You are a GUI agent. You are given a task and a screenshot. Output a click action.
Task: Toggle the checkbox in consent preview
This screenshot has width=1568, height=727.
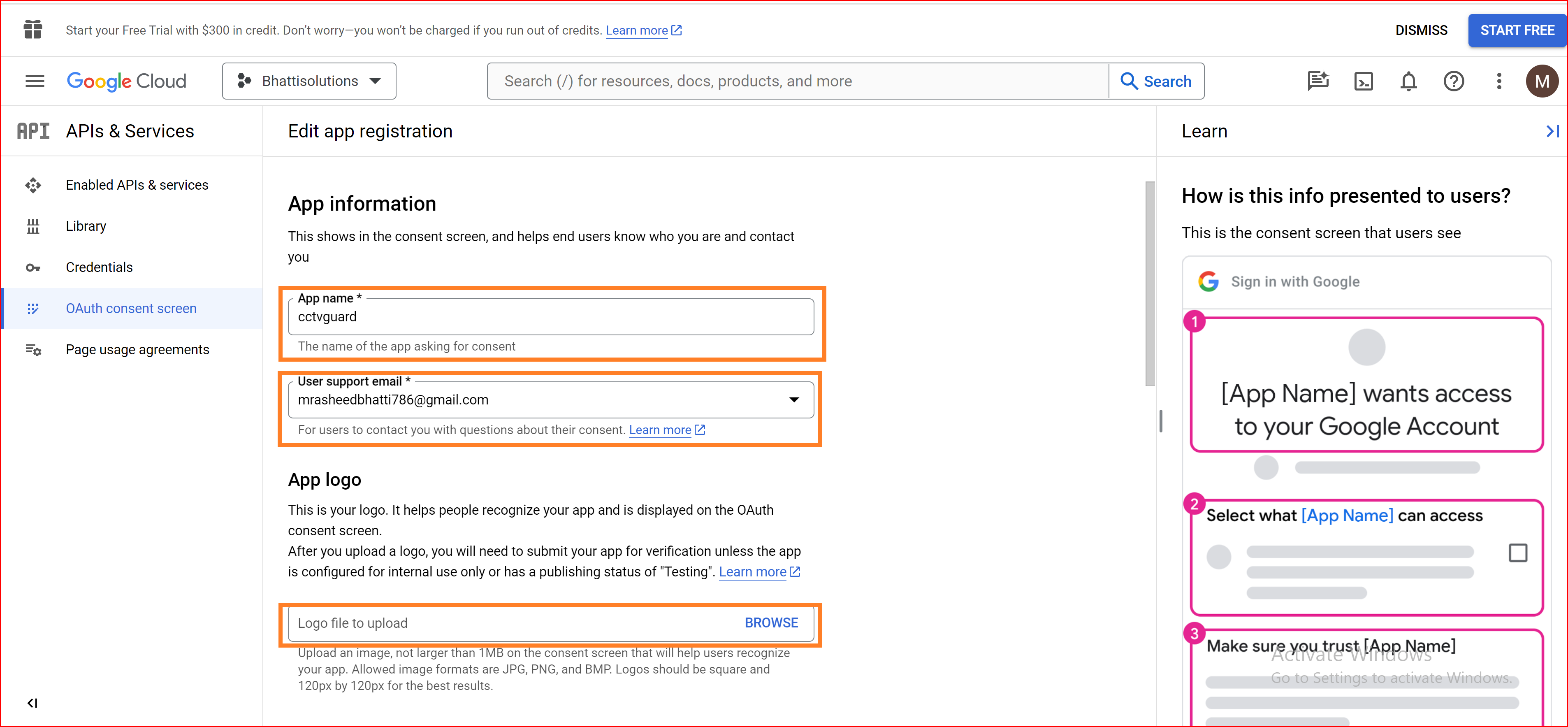click(x=1517, y=553)
